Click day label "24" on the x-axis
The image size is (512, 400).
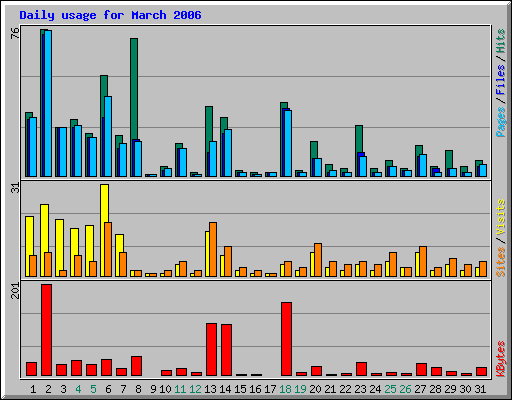tap(375, 389)
